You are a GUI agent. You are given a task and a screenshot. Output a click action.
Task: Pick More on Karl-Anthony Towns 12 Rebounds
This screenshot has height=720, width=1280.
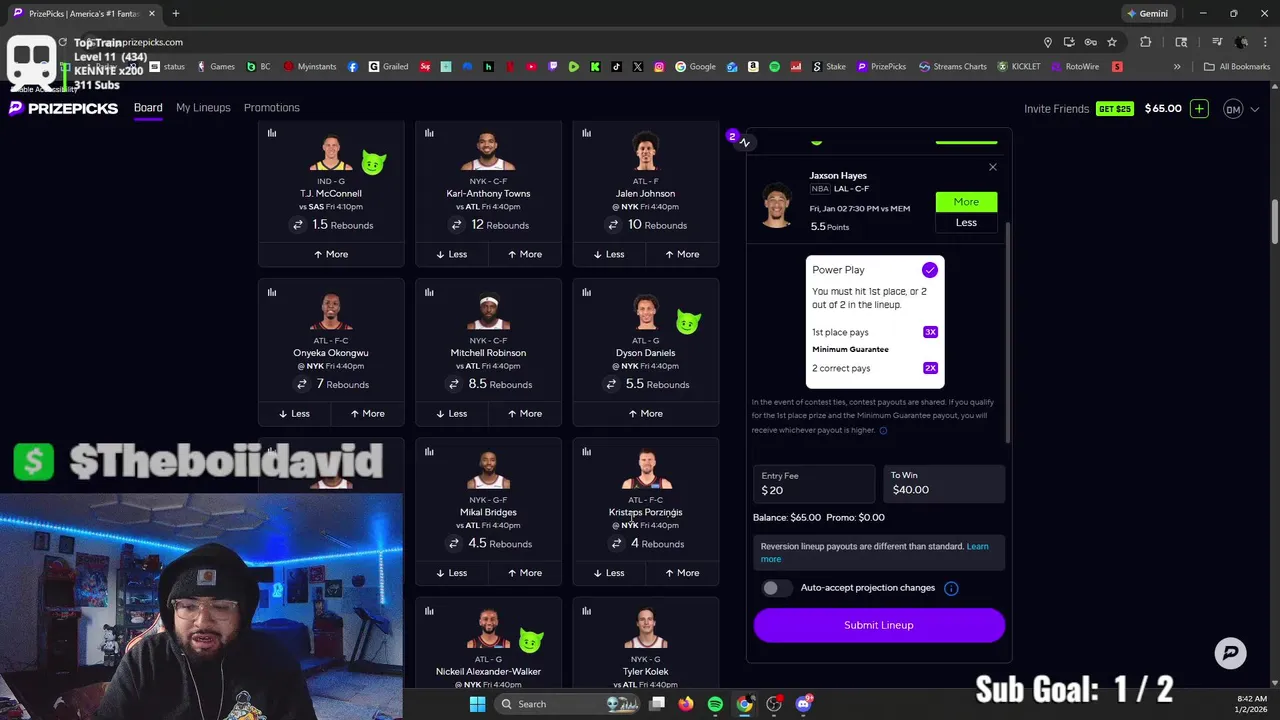pos(525,254)
